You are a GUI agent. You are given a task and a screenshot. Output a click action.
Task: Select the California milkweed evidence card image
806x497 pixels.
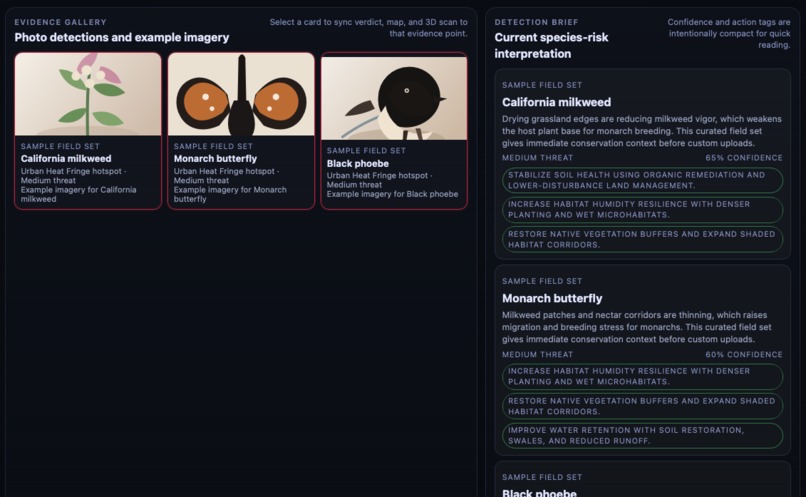coord(88,95)
